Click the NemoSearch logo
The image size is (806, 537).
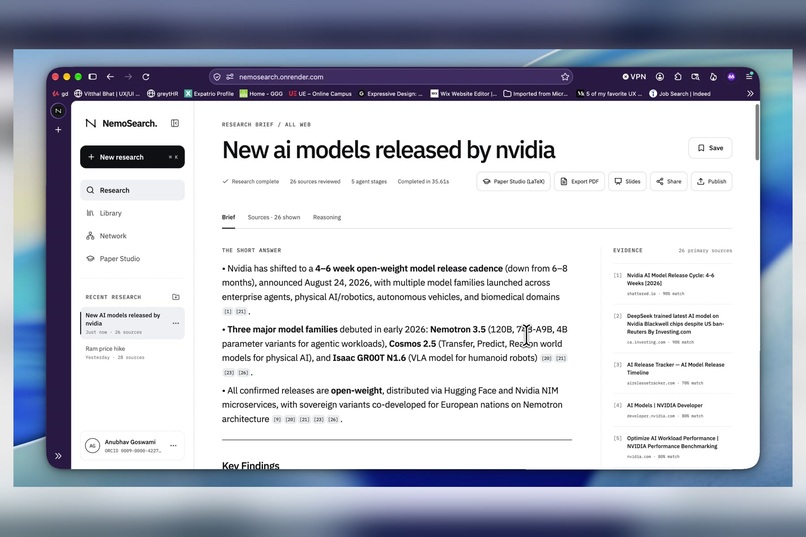(121, 123)
